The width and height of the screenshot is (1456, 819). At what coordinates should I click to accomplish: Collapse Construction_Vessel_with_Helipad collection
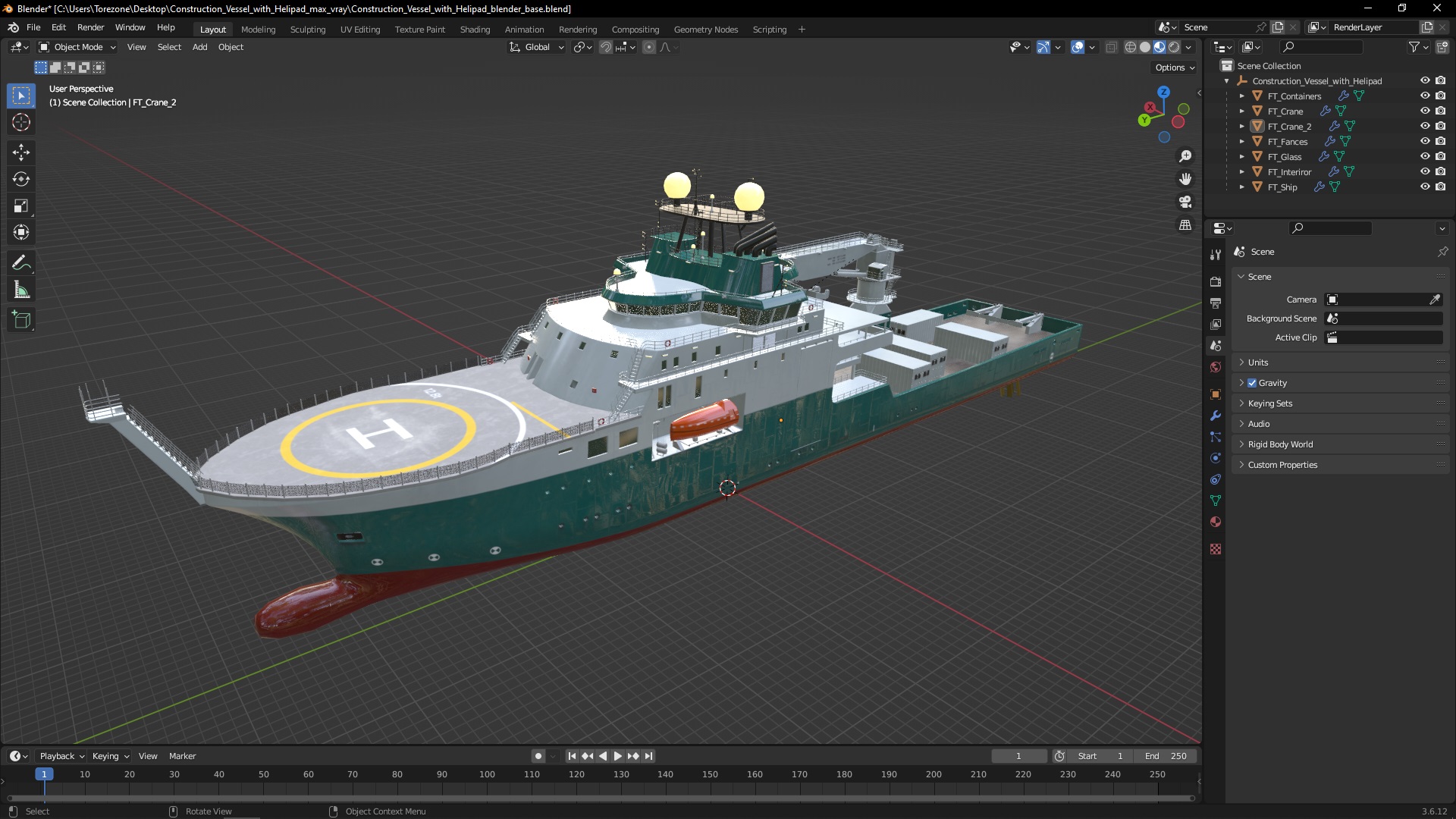(x=1226, y=81)
